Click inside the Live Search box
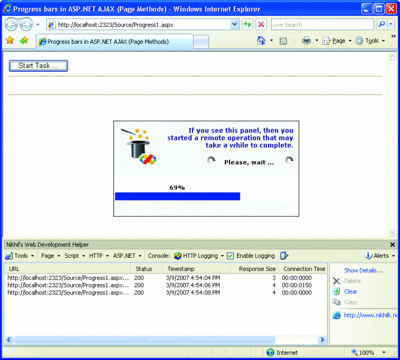 coord(322,25)
